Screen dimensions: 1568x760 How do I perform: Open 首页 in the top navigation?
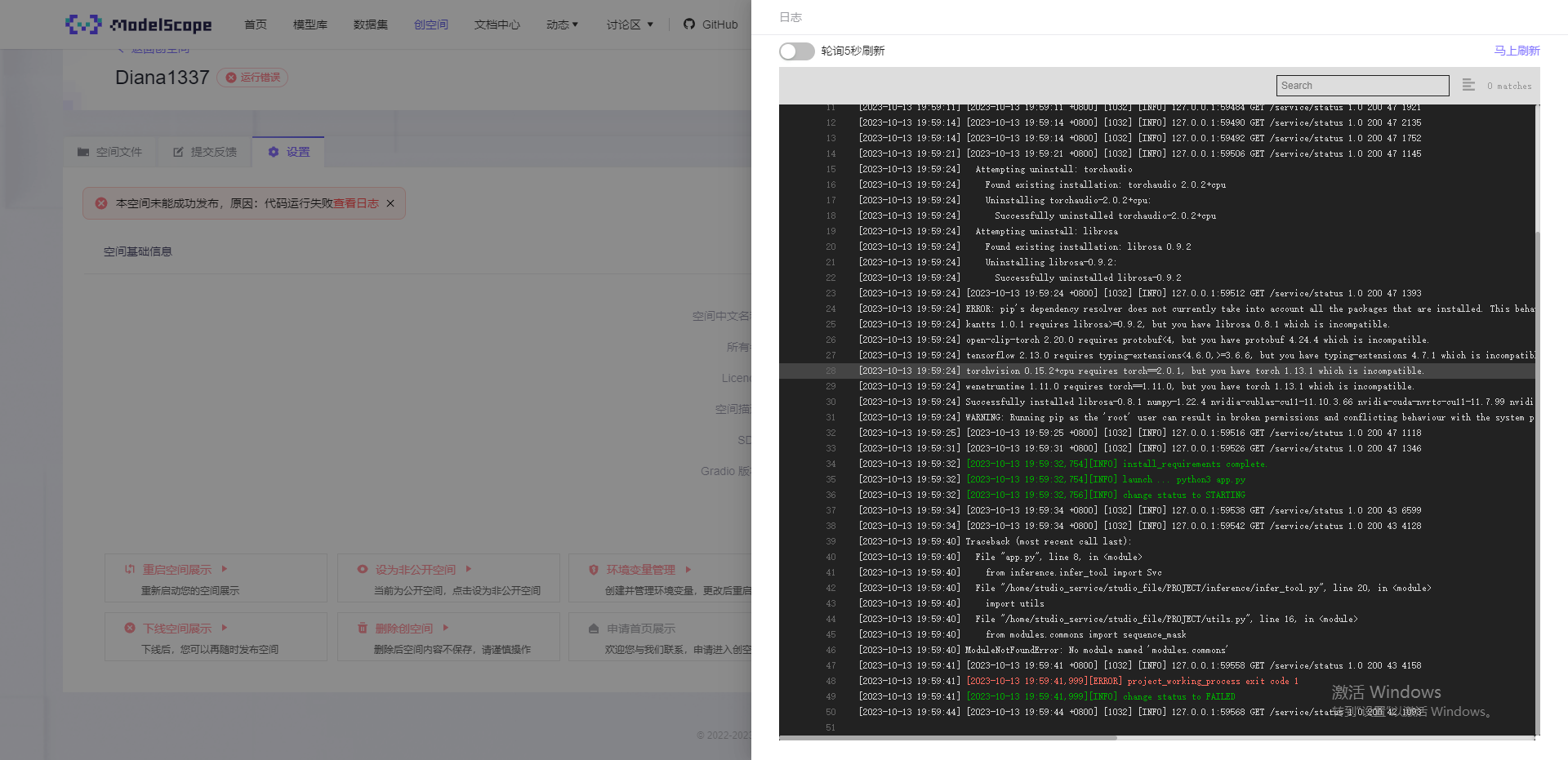tap(256, 24)
